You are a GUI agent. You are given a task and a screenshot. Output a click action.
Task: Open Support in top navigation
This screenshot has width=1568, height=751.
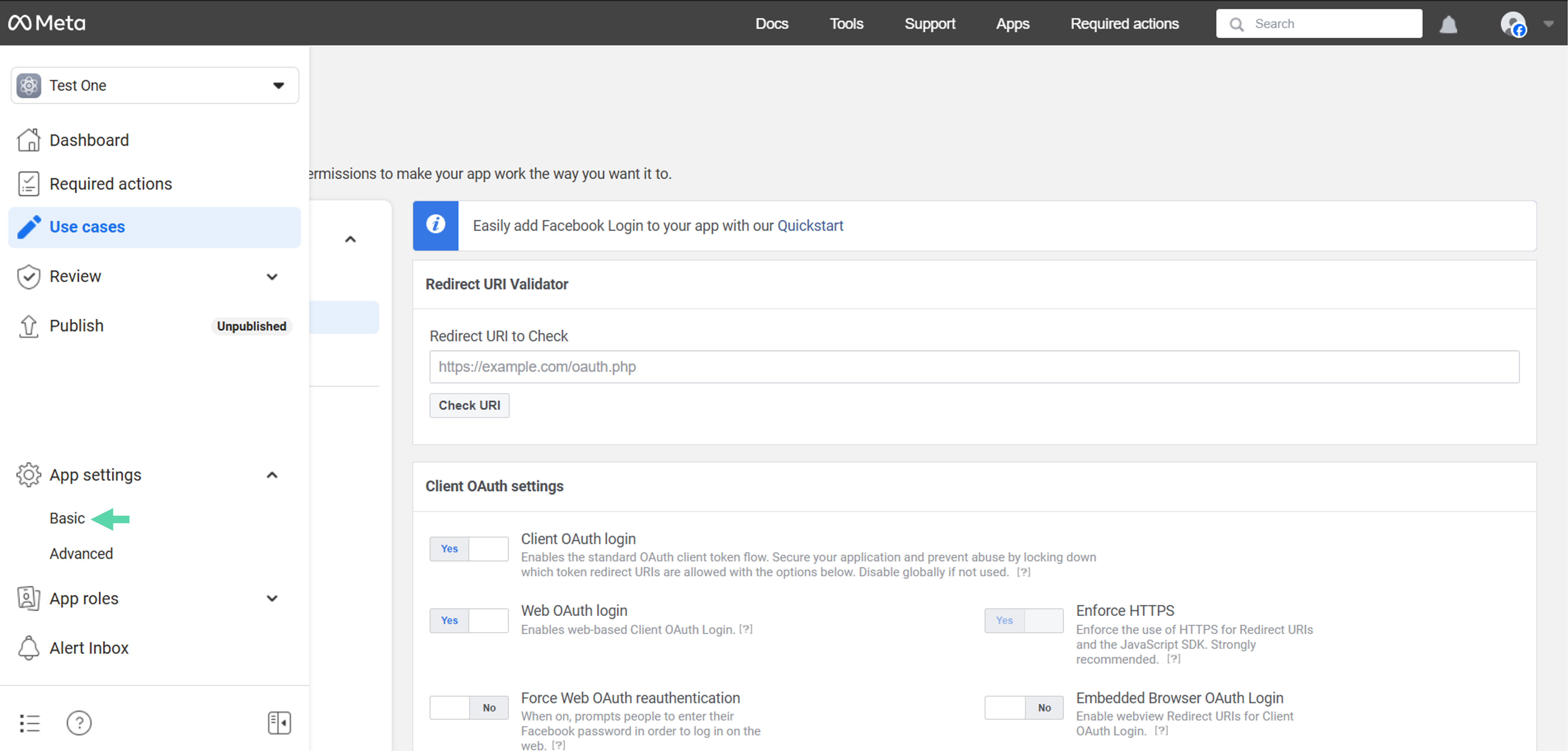[x=930, y=24]
